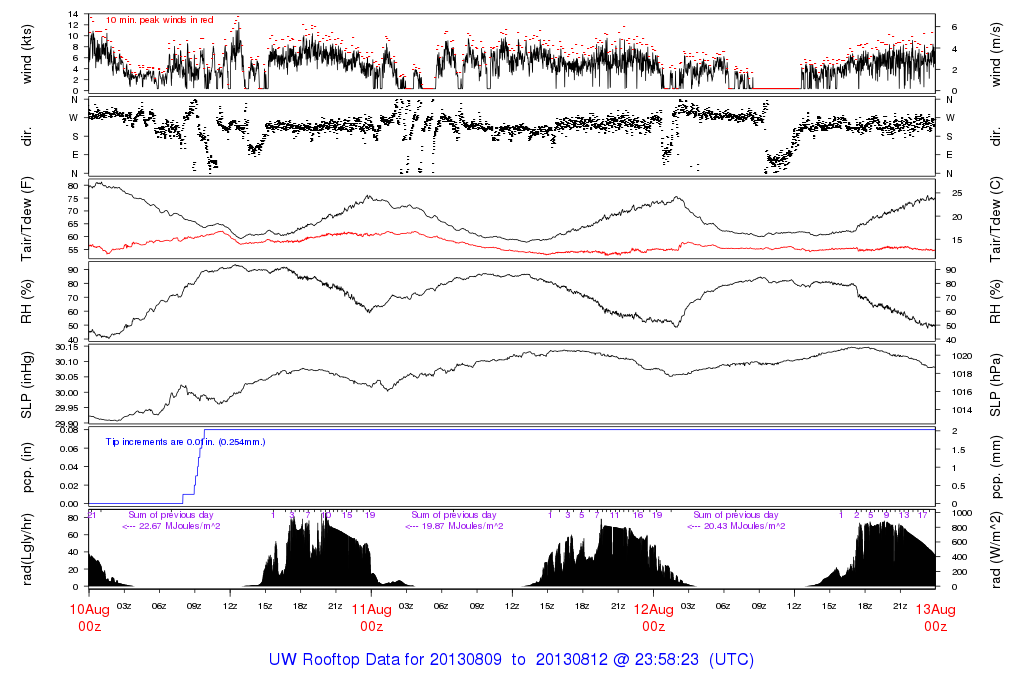
Task: Click the 'pcp. (in)' axis label
Action: tap(28, 466)
